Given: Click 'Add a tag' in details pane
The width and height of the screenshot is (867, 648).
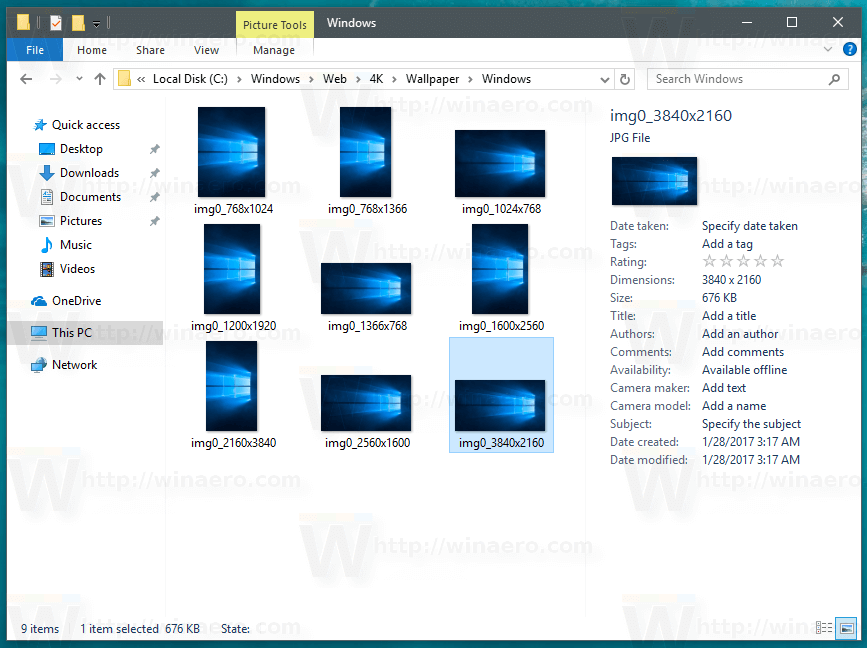Looking at the screenshot, I should (x=727, y=244).
